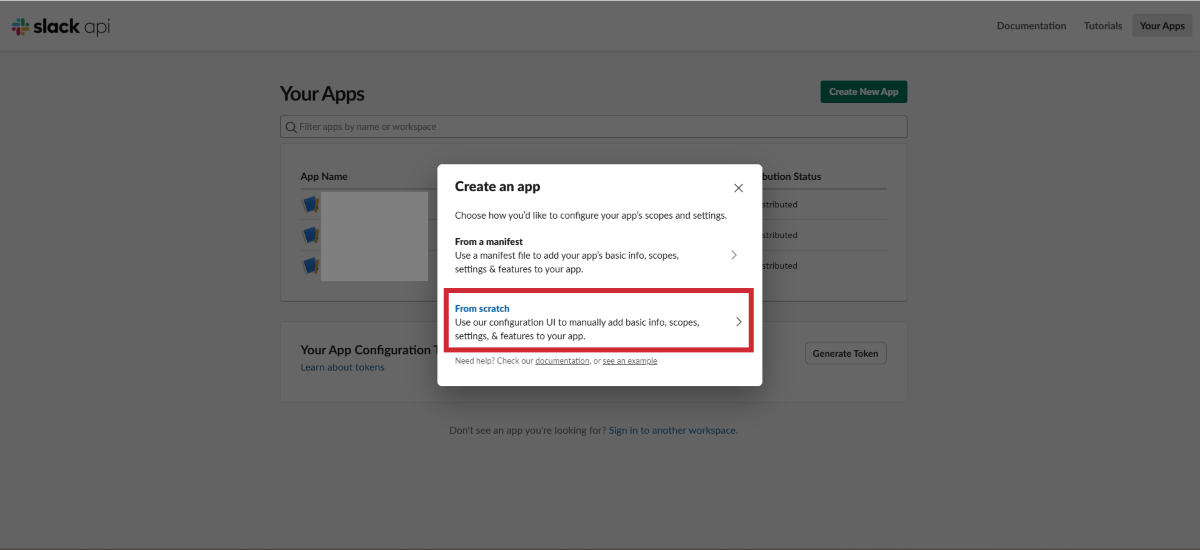Click the first app's icon in the list
The width and height of the screenshot is (1200, 550).
(x=310, y=205)
